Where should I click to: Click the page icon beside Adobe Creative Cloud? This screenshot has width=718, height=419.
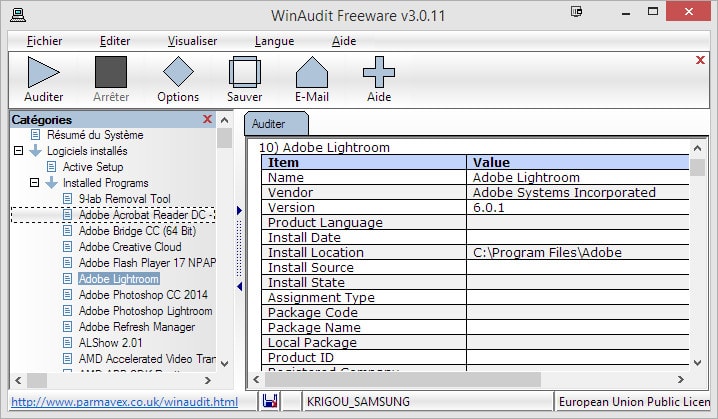coord(67,247)
